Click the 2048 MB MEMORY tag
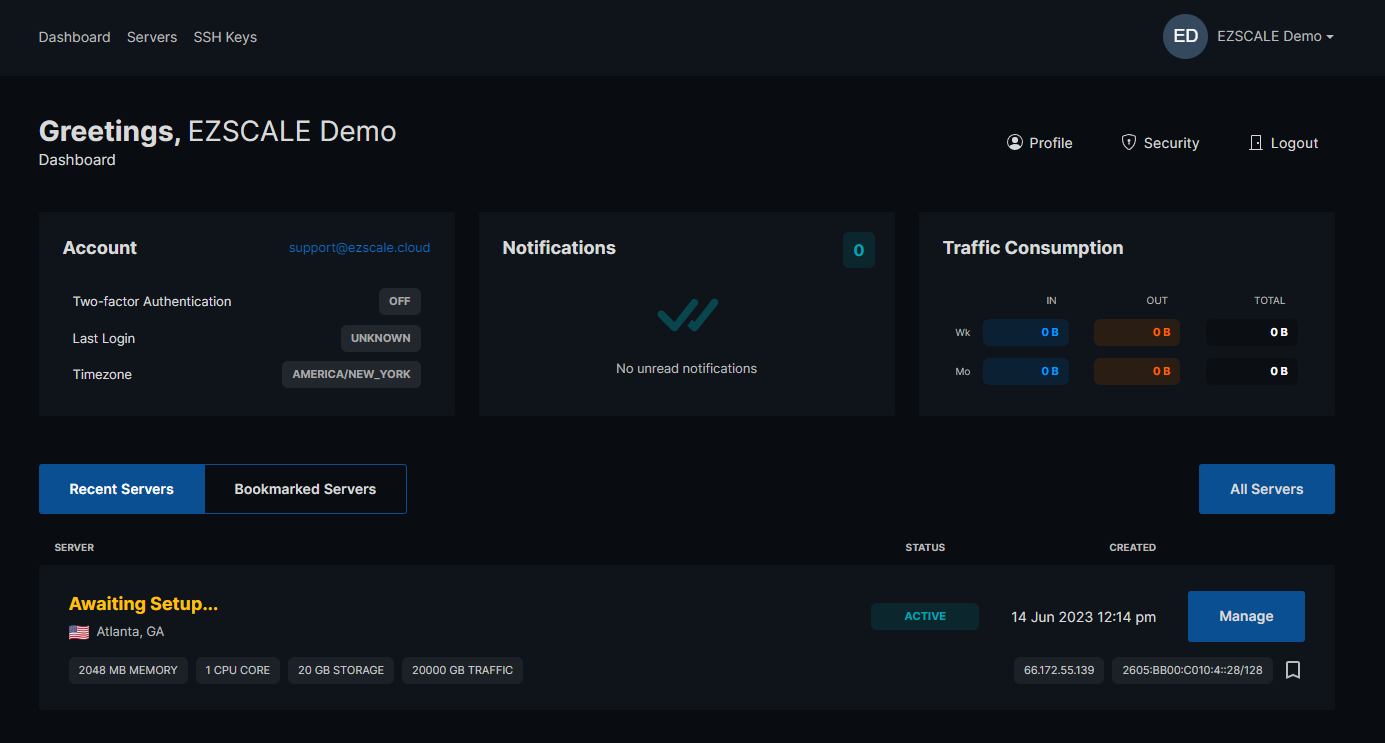Viewport: 1385px width, 743px height. 128,670
